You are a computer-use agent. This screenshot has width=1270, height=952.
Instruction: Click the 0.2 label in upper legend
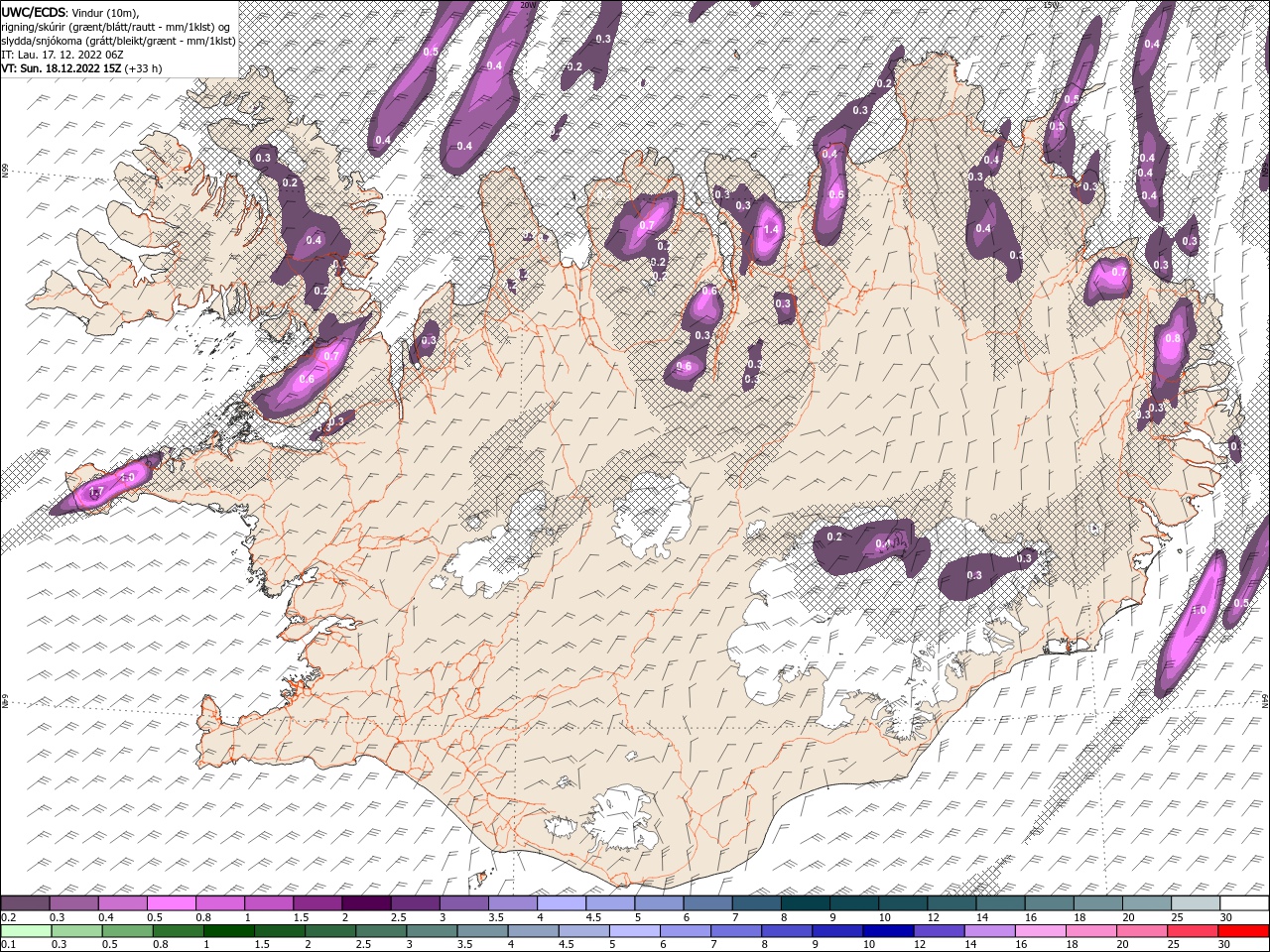[8, 917]
